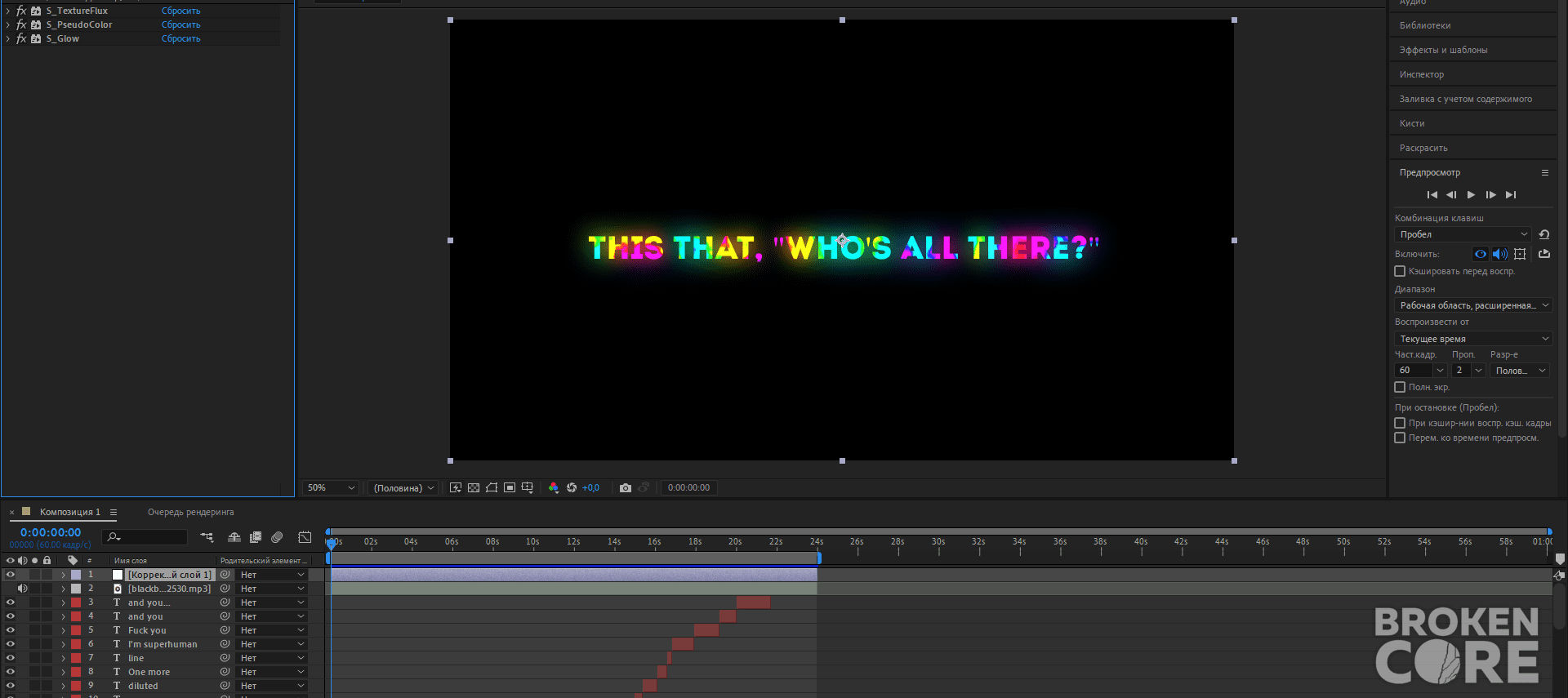The width and height of the screenshot is (1568, 698).
Task: Start playback with the play button
Action: (1471, 194)
